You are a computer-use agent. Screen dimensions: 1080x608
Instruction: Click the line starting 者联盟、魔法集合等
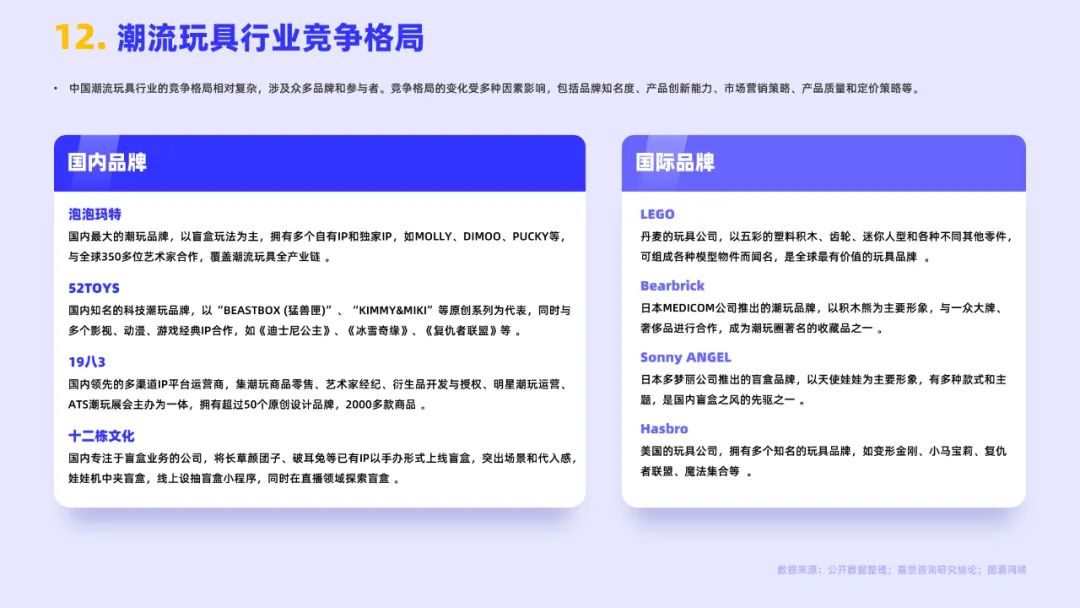coord(696,472)
